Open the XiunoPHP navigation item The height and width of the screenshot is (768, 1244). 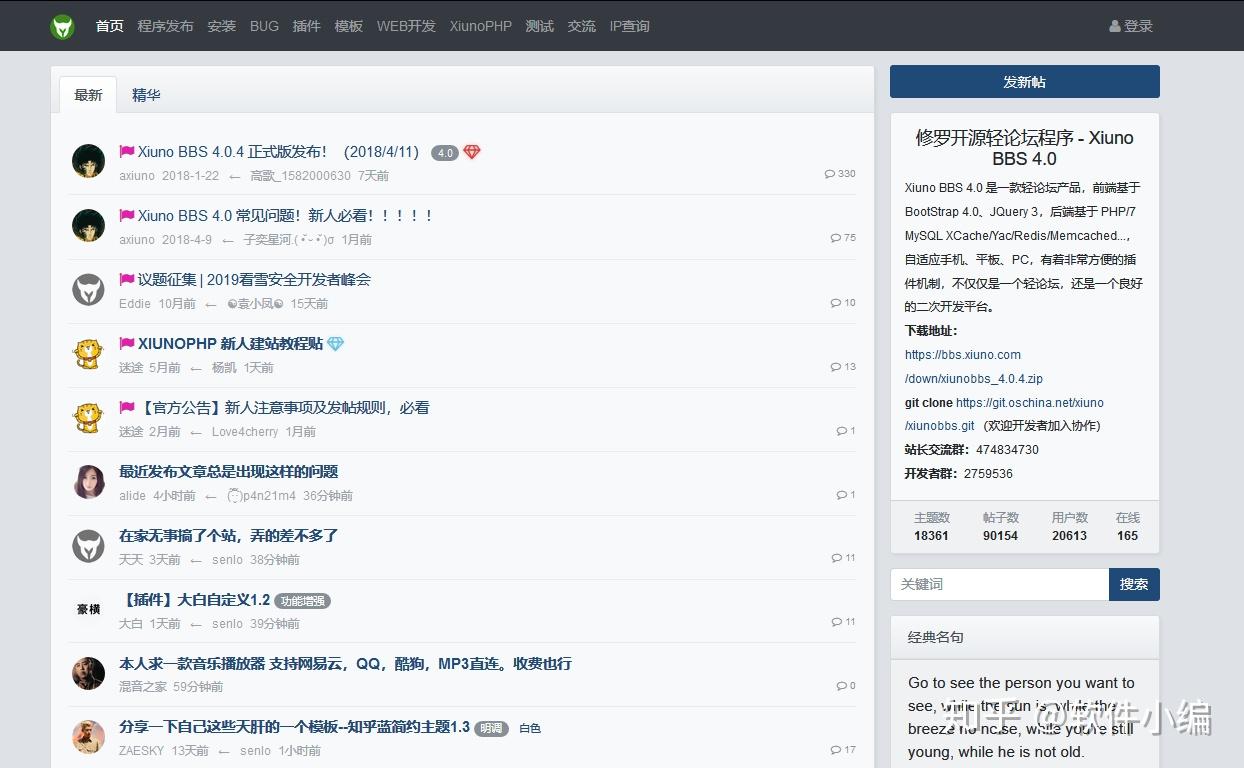[x=480, y=26]
